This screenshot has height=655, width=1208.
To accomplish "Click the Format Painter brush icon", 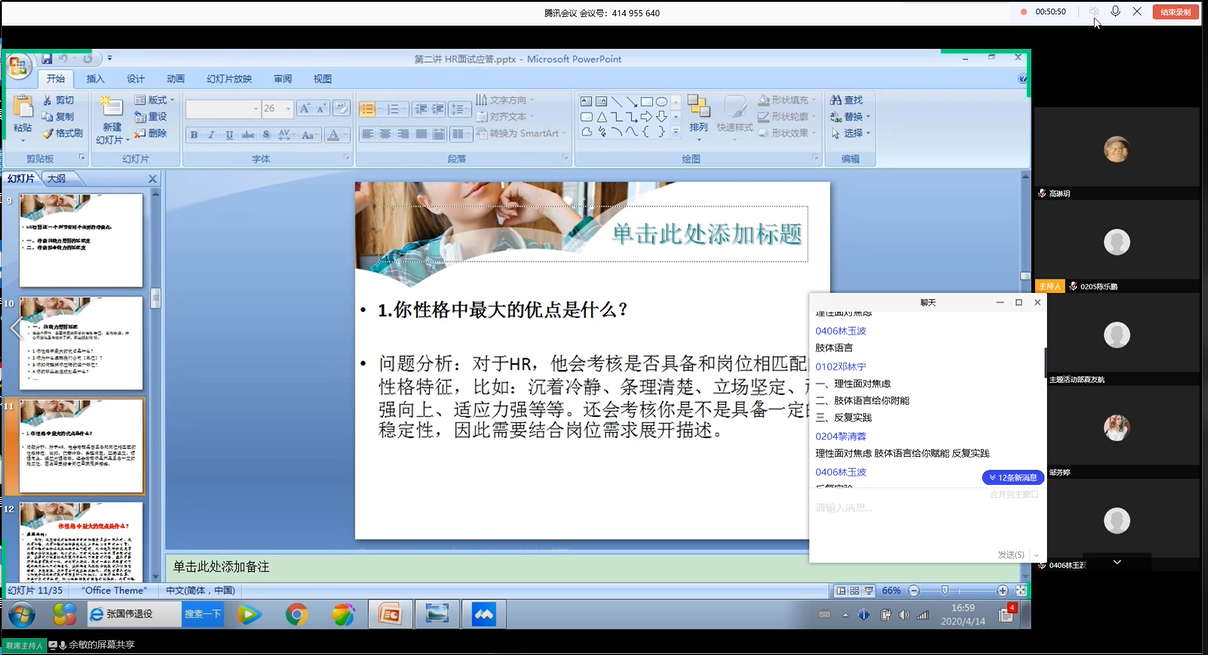I will [47, 133].
